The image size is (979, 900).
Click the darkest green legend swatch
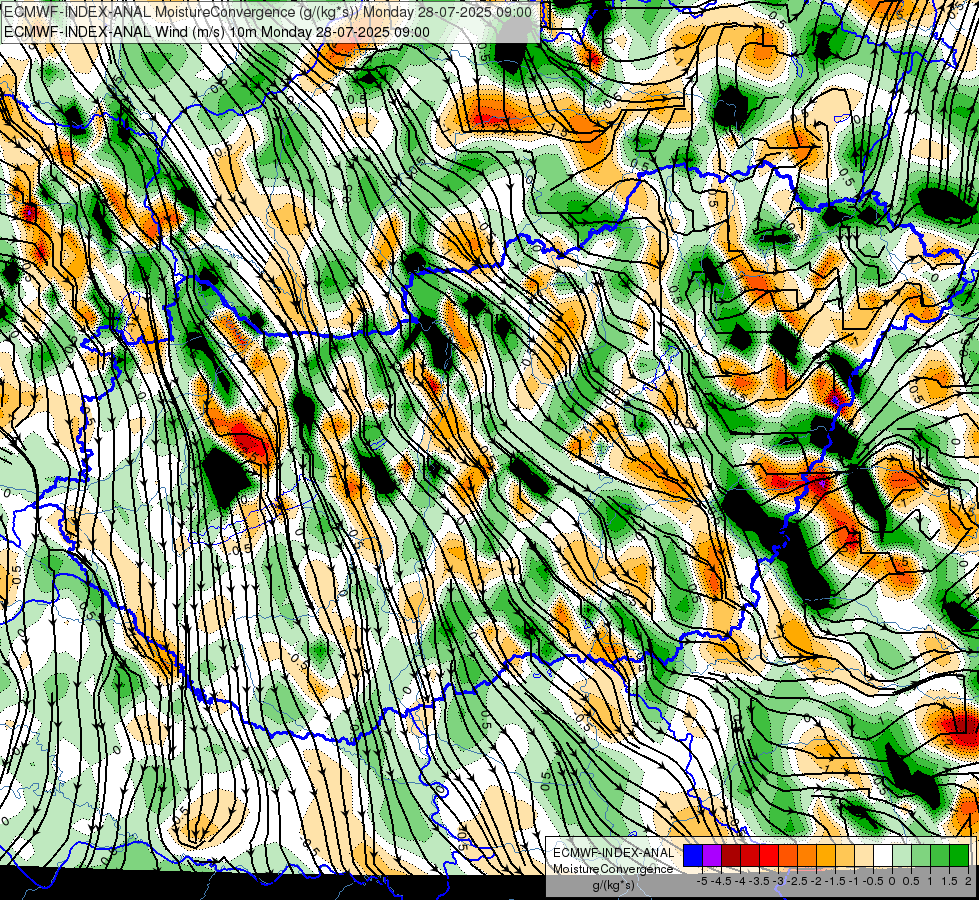(959, 855)
